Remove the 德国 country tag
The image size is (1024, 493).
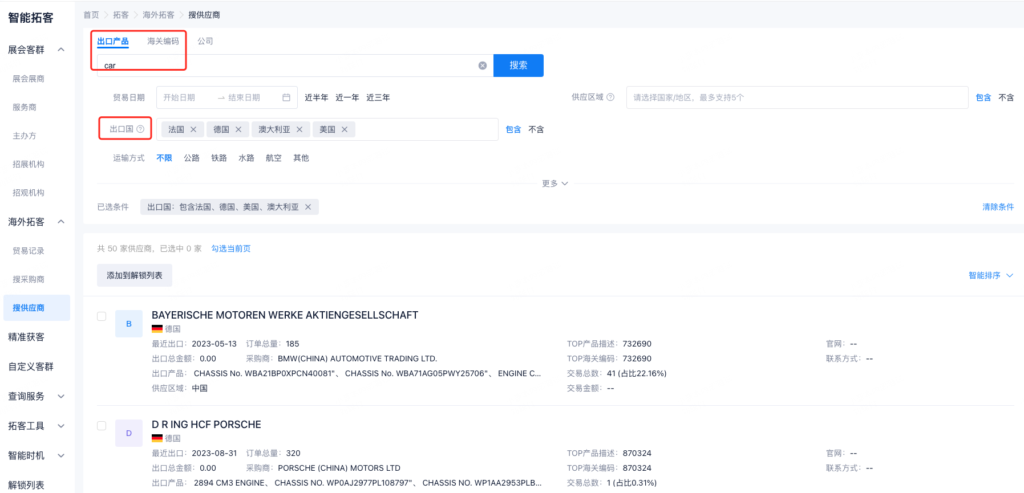pyautogui.click(x=239, y=130)
